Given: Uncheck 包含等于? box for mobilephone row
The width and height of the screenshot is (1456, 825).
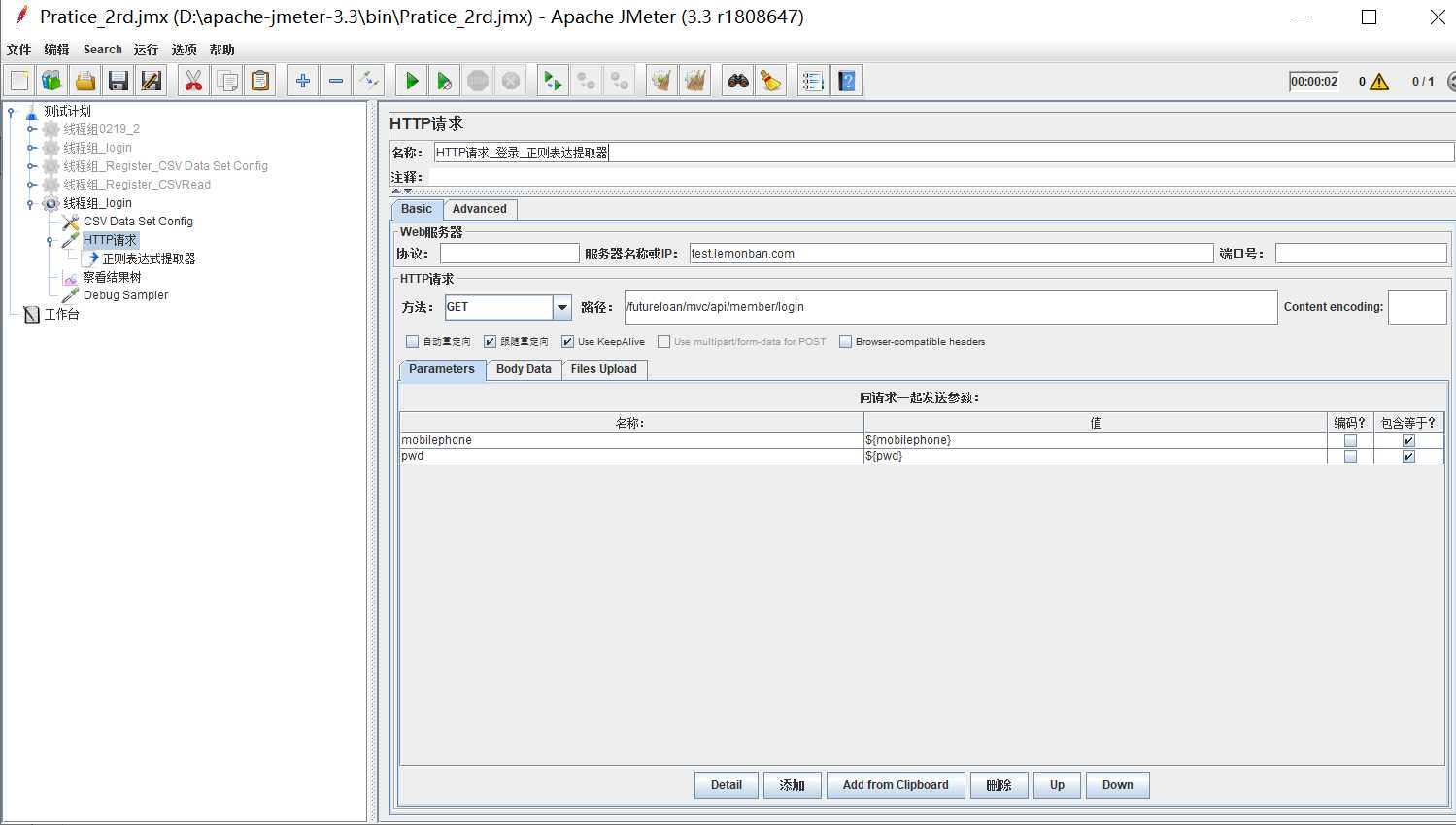Looking at the screenshot, I should click(x=1408, y=441).
